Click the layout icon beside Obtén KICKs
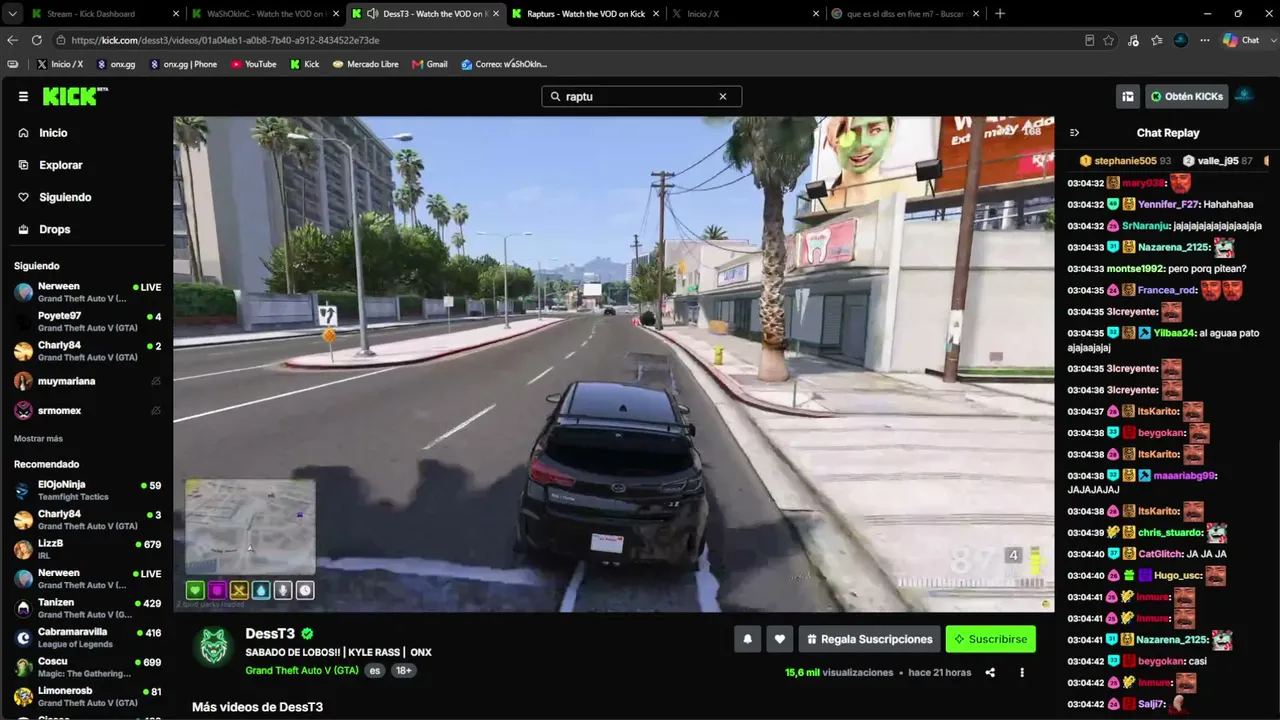Image resolution: width=1280 pixels, height=720 pixels. pyautogui.click(x=1128, y=97)
